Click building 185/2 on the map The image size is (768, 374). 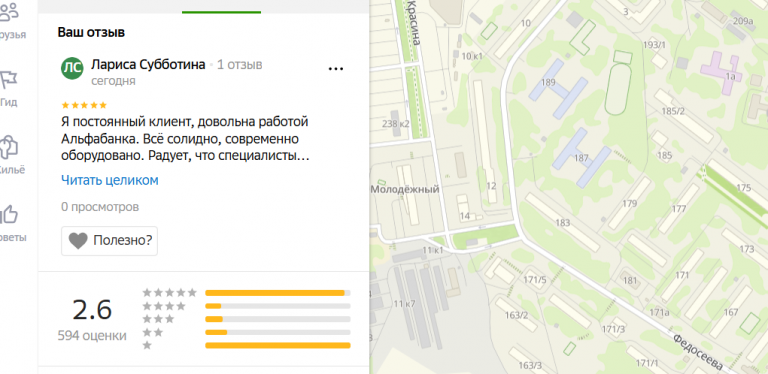(x=673, y=112)
